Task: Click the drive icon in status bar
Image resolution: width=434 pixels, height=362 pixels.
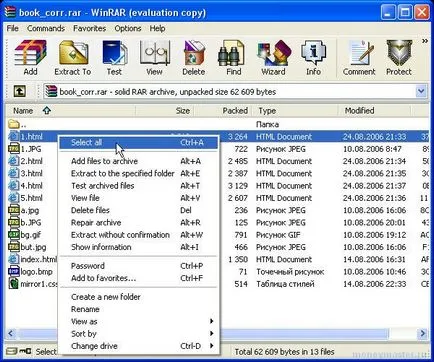Action: point(12,351)
